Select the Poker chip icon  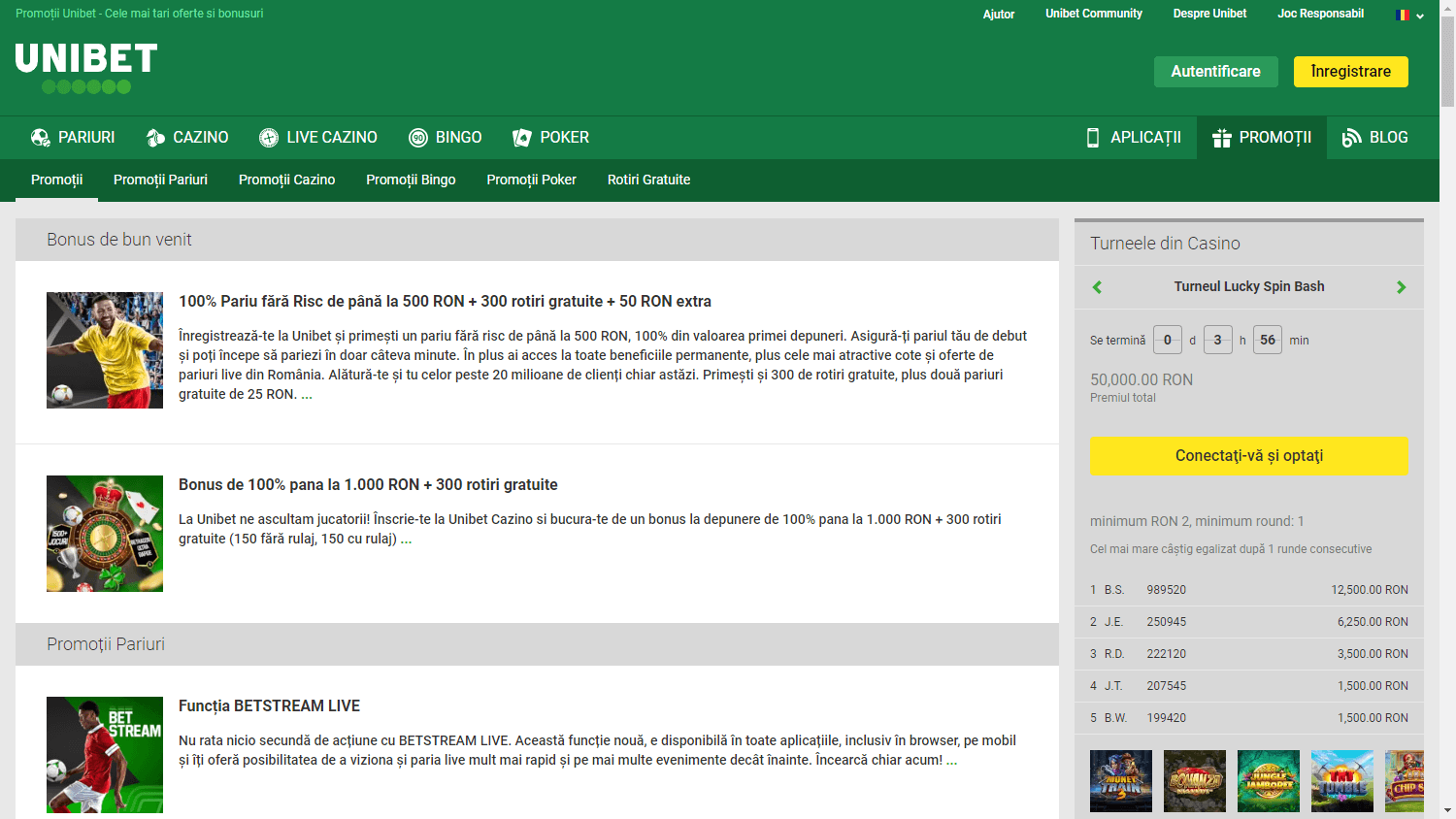[x=521, y=137]
